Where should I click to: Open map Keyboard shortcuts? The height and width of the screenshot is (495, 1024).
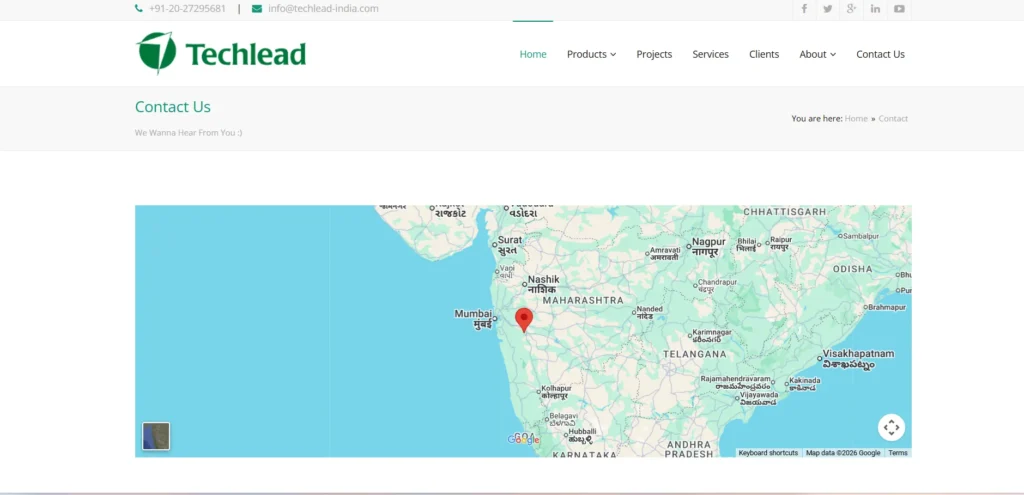tap(768, 453)
